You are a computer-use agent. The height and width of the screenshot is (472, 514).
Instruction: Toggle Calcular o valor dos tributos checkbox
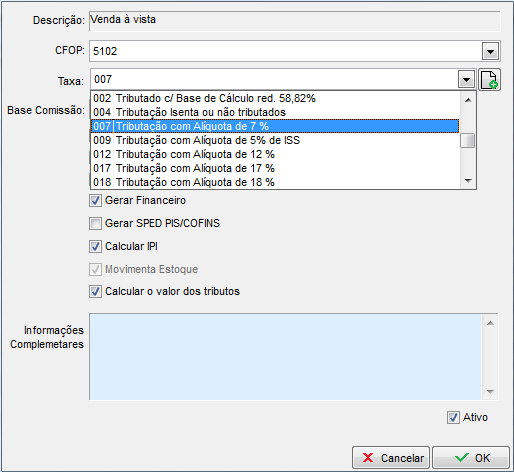95,291
